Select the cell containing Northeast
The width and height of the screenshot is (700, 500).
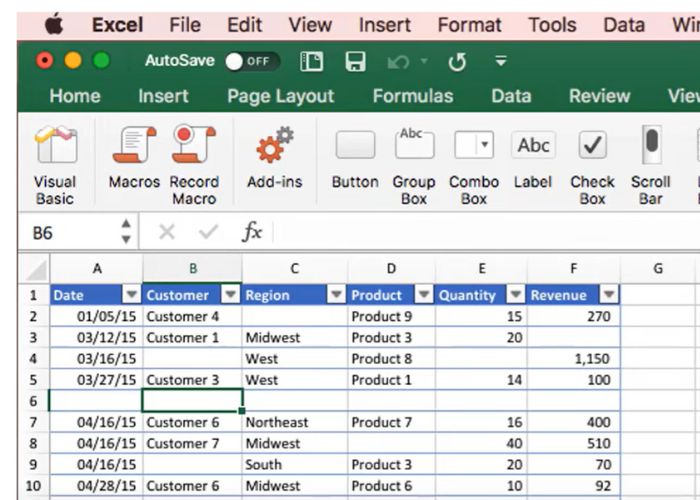click(295, 422)
